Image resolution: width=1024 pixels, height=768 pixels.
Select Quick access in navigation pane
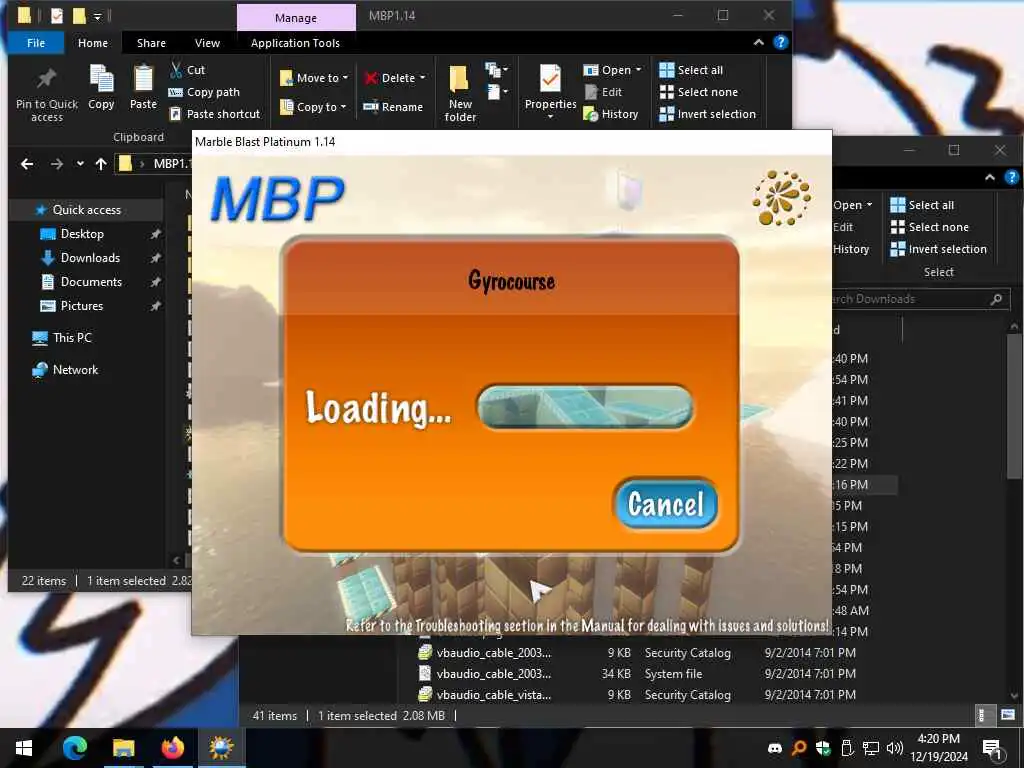tap(86, 210)
